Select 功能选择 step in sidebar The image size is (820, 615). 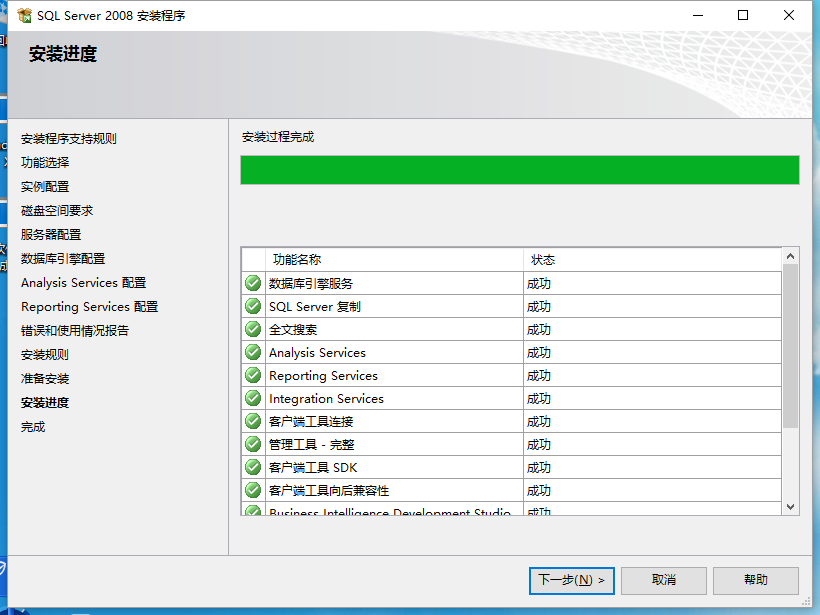[45, 163]
